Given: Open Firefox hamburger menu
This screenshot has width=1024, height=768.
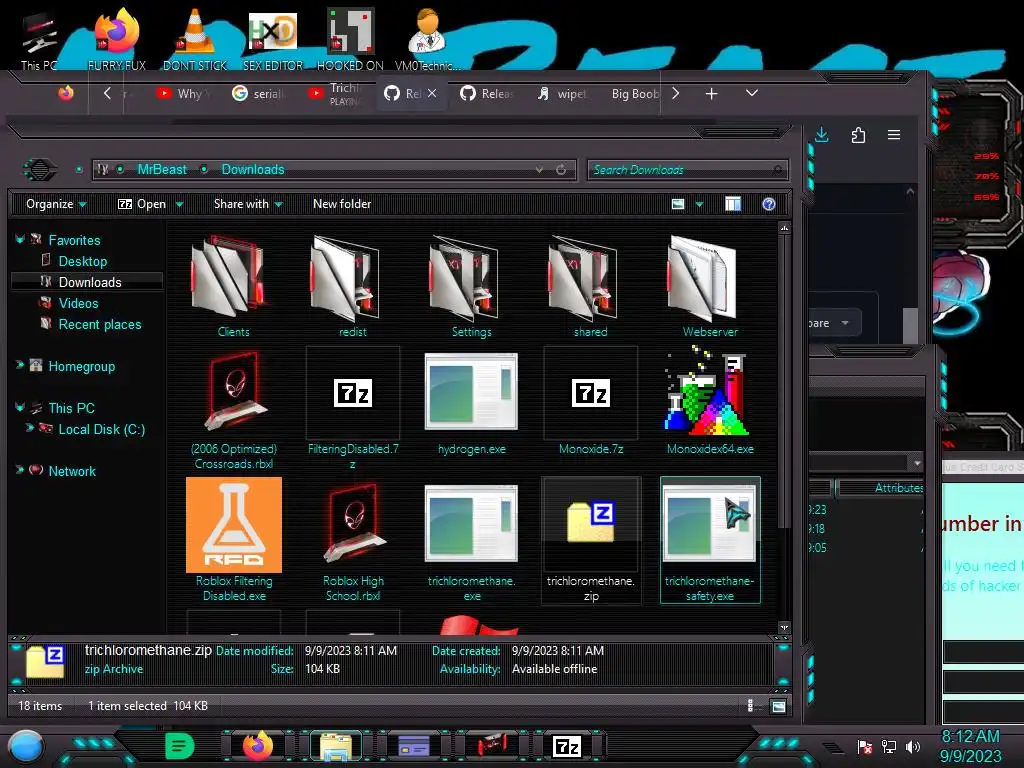Looking at the screenshot, I should 894,135.
